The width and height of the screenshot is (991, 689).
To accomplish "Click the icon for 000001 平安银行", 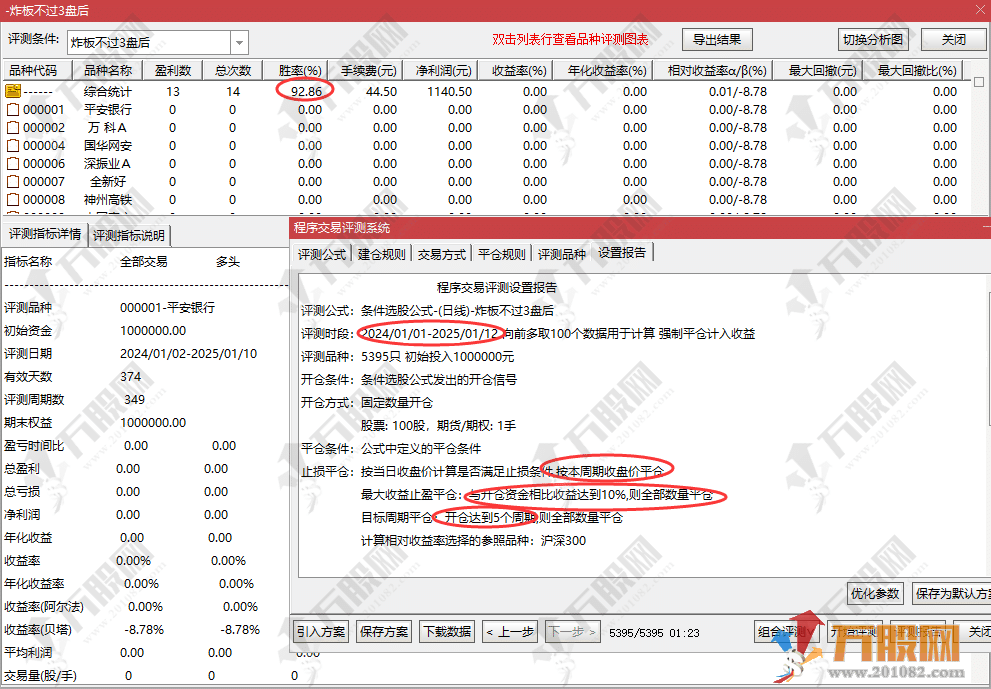I will [x=13, y=109].
